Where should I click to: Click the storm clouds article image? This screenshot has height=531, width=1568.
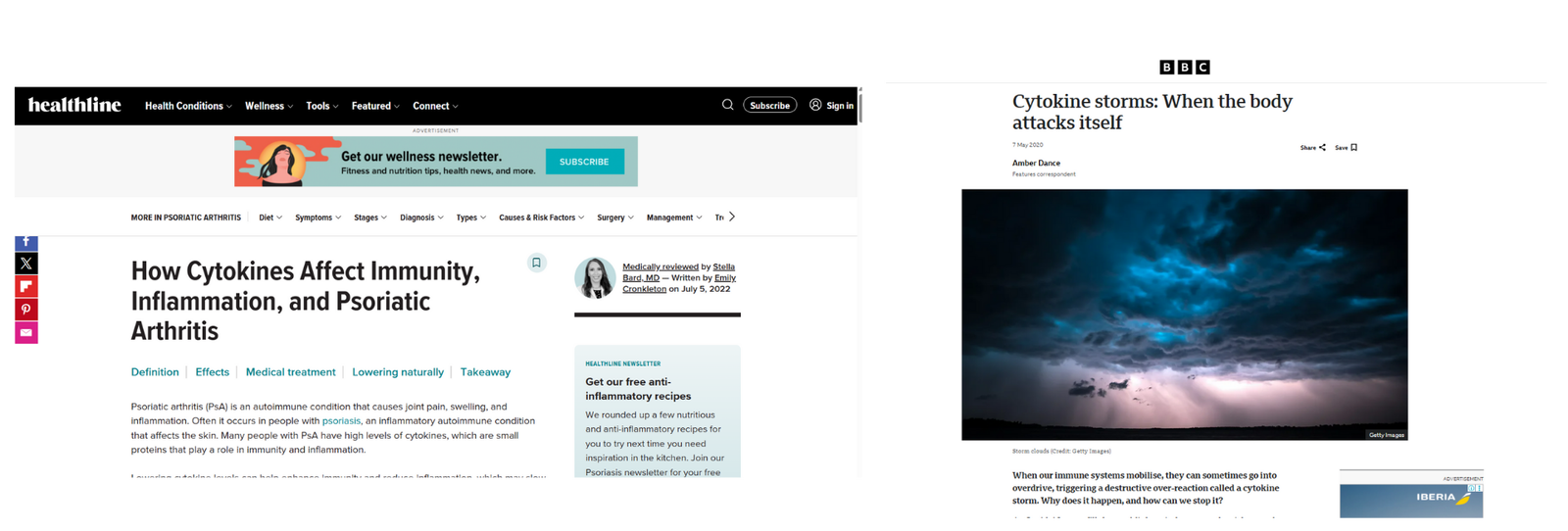click(x=1184, y=314)
